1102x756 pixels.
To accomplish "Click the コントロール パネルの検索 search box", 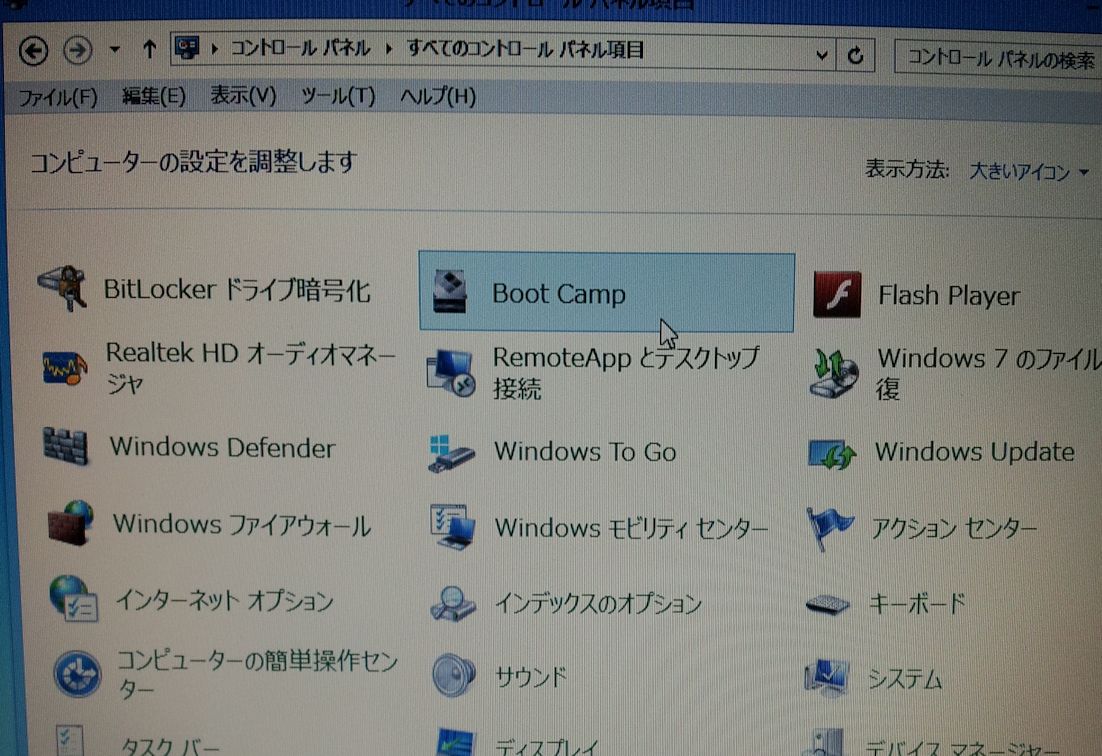I will click(999, 58).
